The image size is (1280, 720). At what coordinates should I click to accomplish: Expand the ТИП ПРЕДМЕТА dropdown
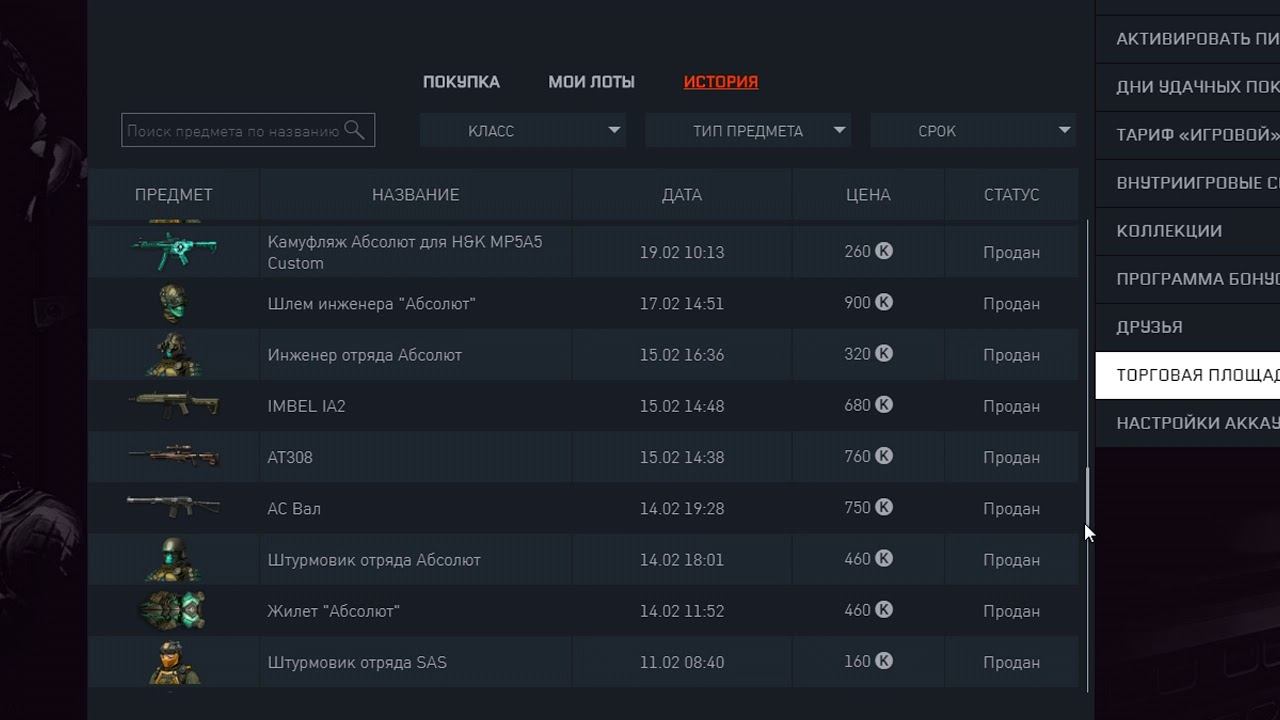(x=748, y=131)
